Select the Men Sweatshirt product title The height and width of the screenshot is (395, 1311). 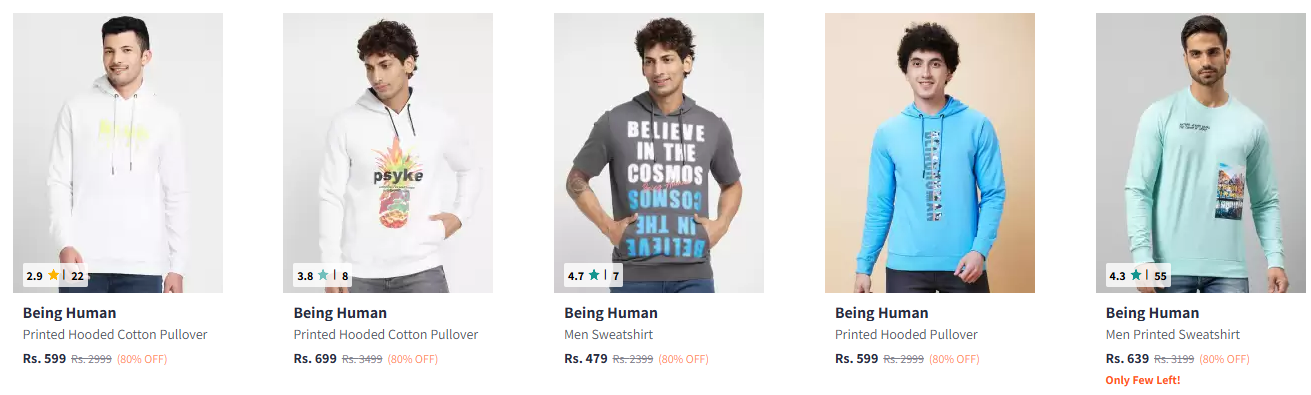(x=608, y=334)
